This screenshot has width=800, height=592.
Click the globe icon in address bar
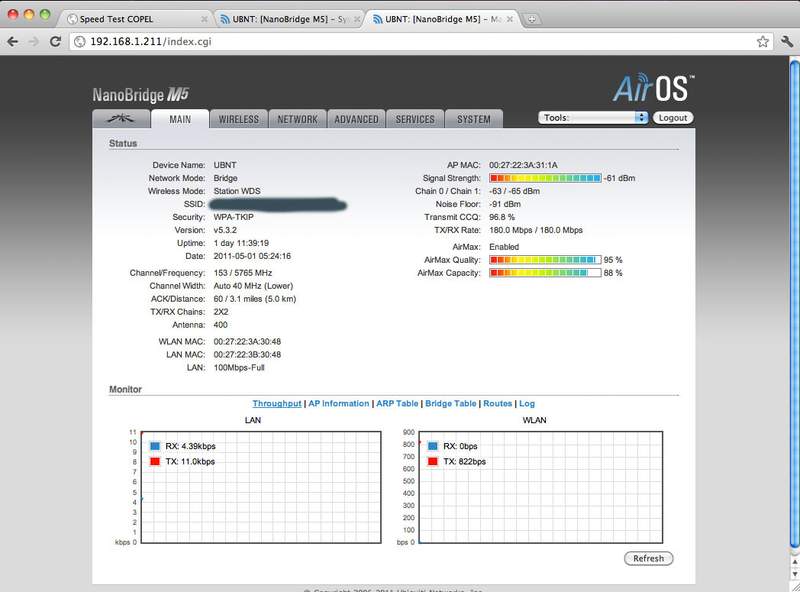[x=80, y=42]
